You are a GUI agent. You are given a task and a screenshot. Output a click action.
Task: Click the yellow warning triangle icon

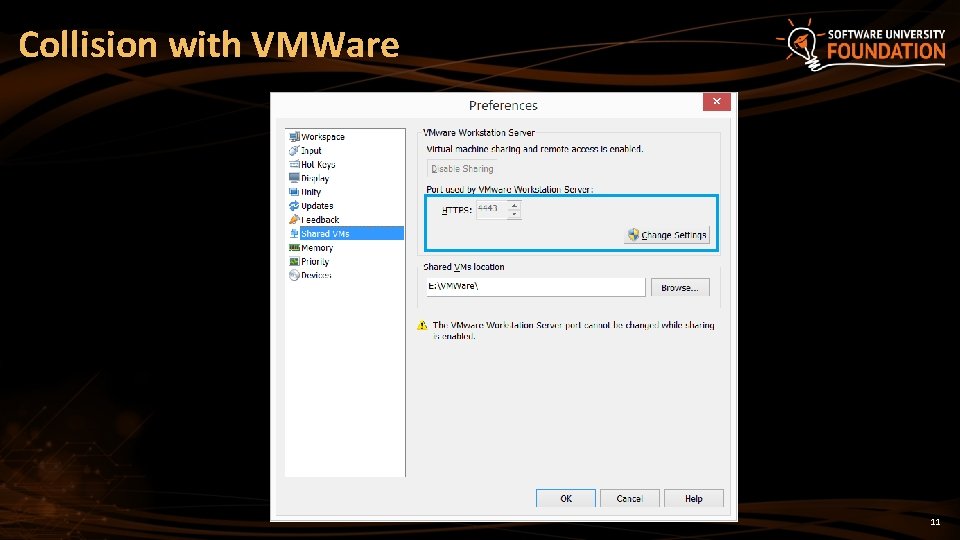(422, 325)
